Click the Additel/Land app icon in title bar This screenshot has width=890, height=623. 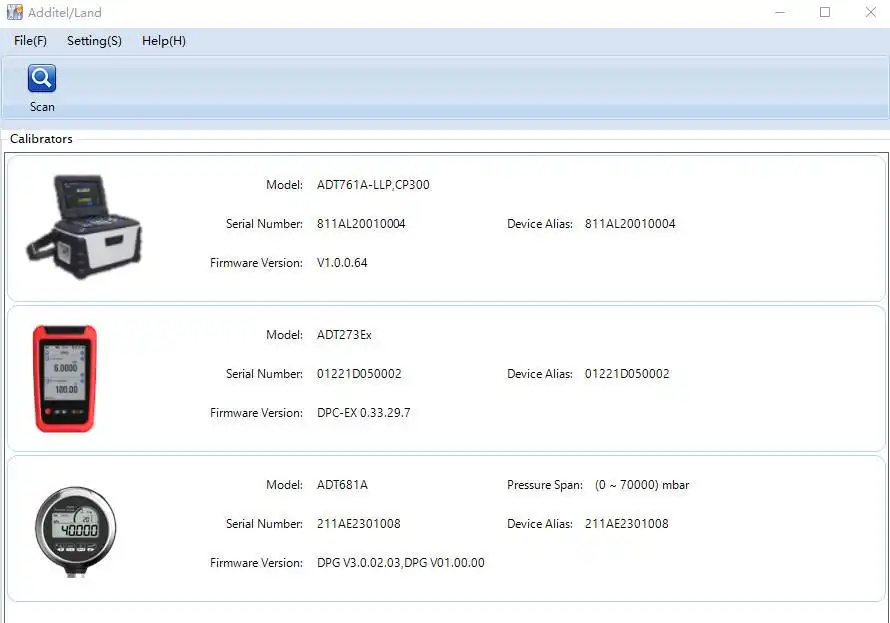click(x=14, y=13)
